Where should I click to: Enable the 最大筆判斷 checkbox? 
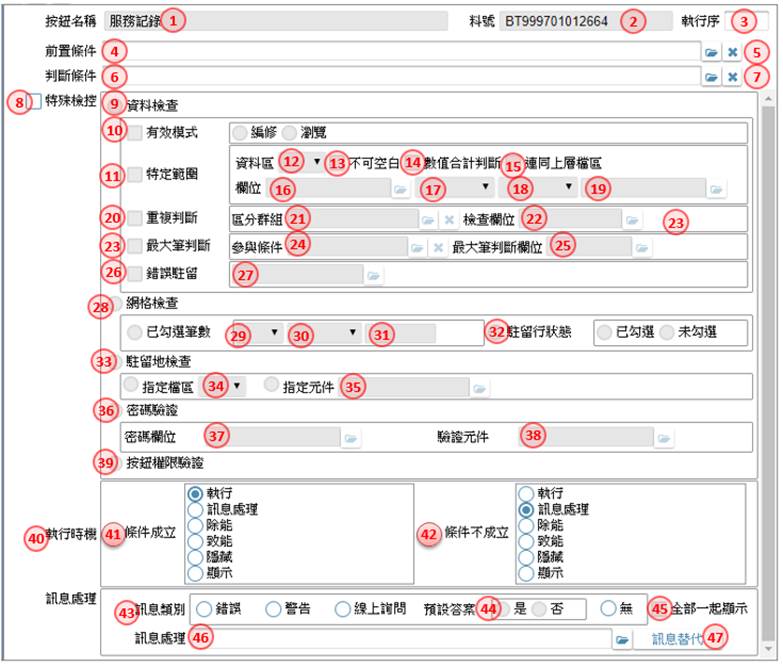[x=134, y=246]
